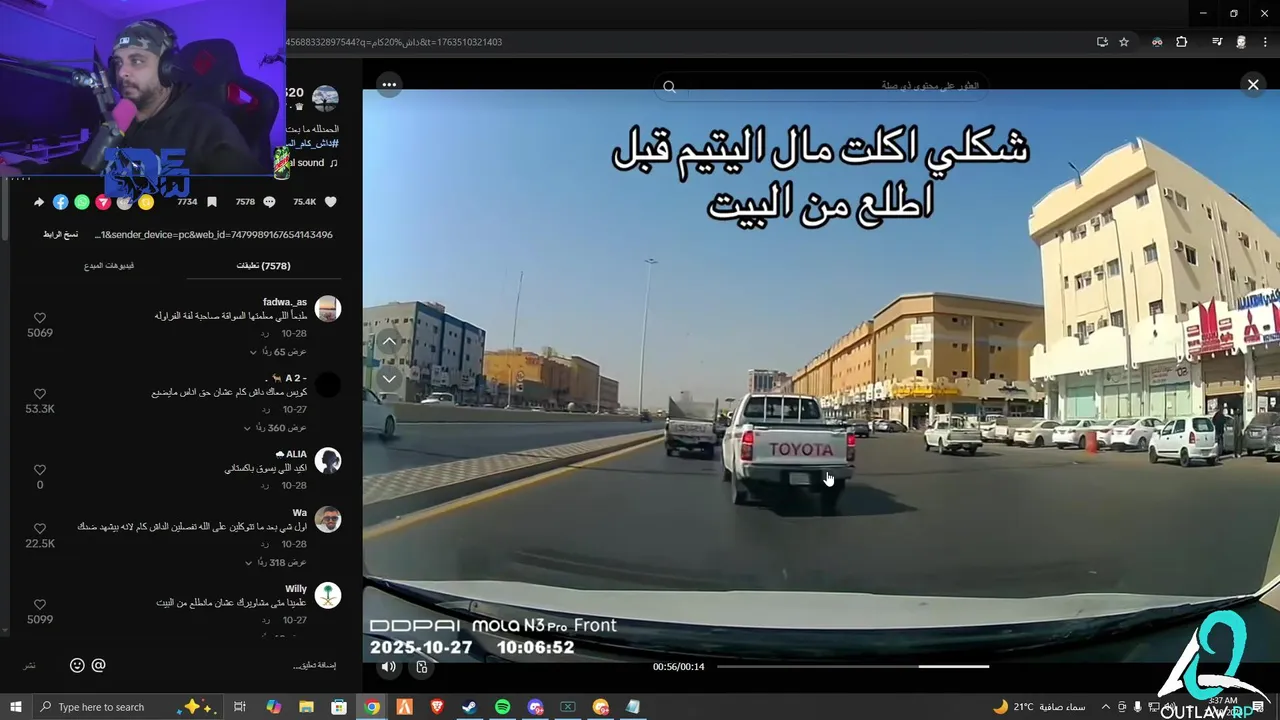Screen dimensions: 1280x720
Task: Bookmark this page with the star icon
Action: click(x=1124, y=42)
